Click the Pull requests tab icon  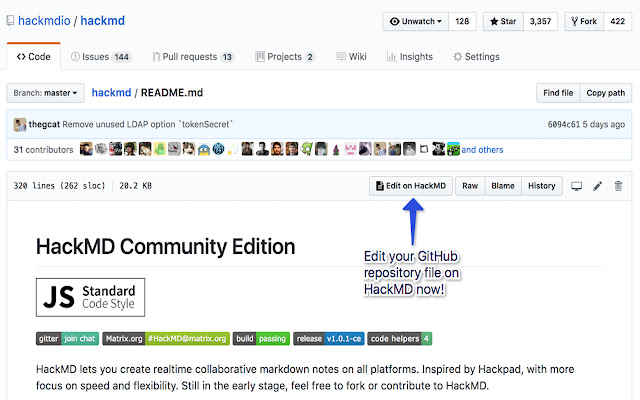coord(156,57)
